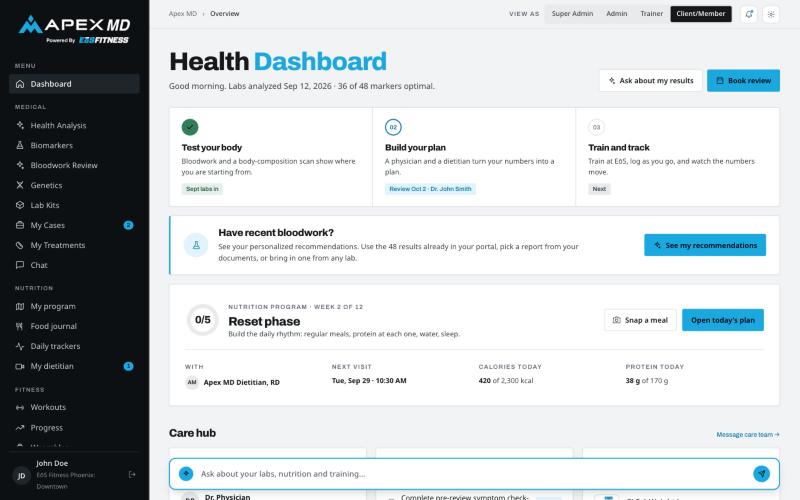Click the Progress trend arrow icon
This screenshot has height=500, width=800.
pos(20,428)
